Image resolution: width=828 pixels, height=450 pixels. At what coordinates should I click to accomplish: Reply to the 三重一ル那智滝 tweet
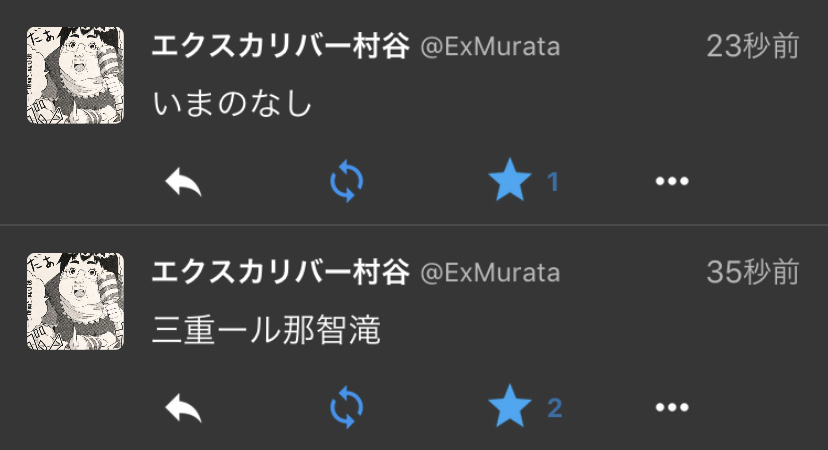[183, 408]
